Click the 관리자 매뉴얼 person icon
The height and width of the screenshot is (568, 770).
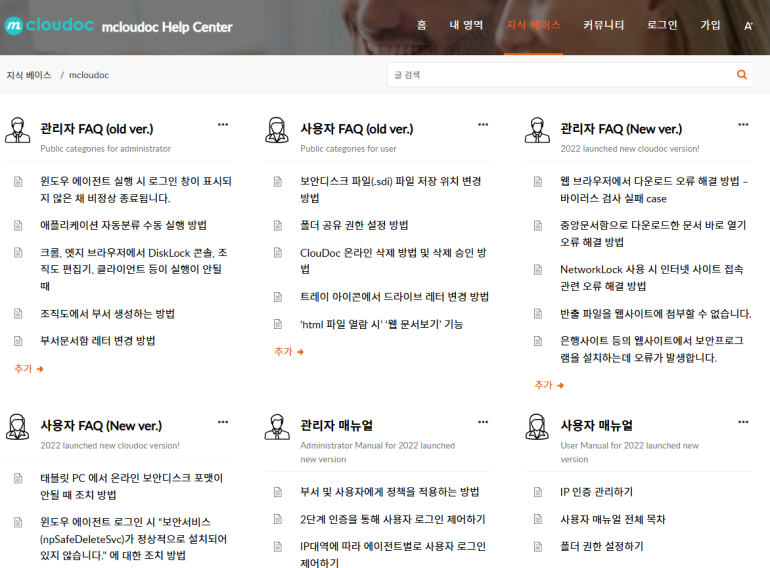pyautogui.click(x=277, y=427)
